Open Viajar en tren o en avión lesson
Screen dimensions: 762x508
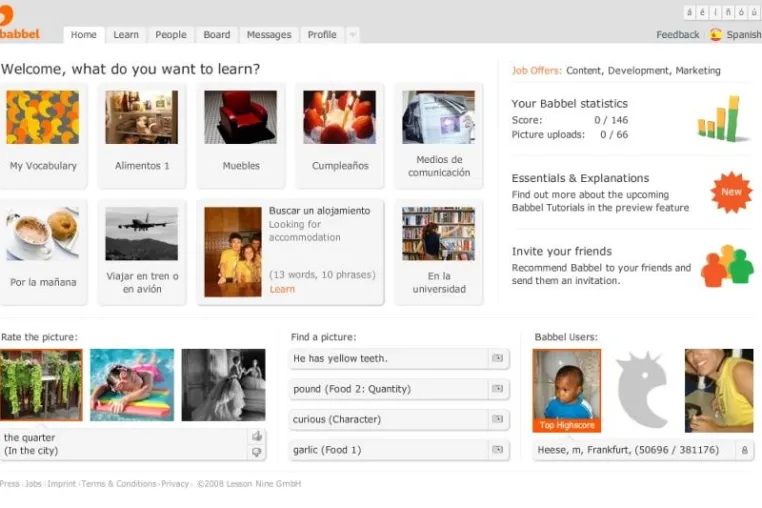click(141, 251)
